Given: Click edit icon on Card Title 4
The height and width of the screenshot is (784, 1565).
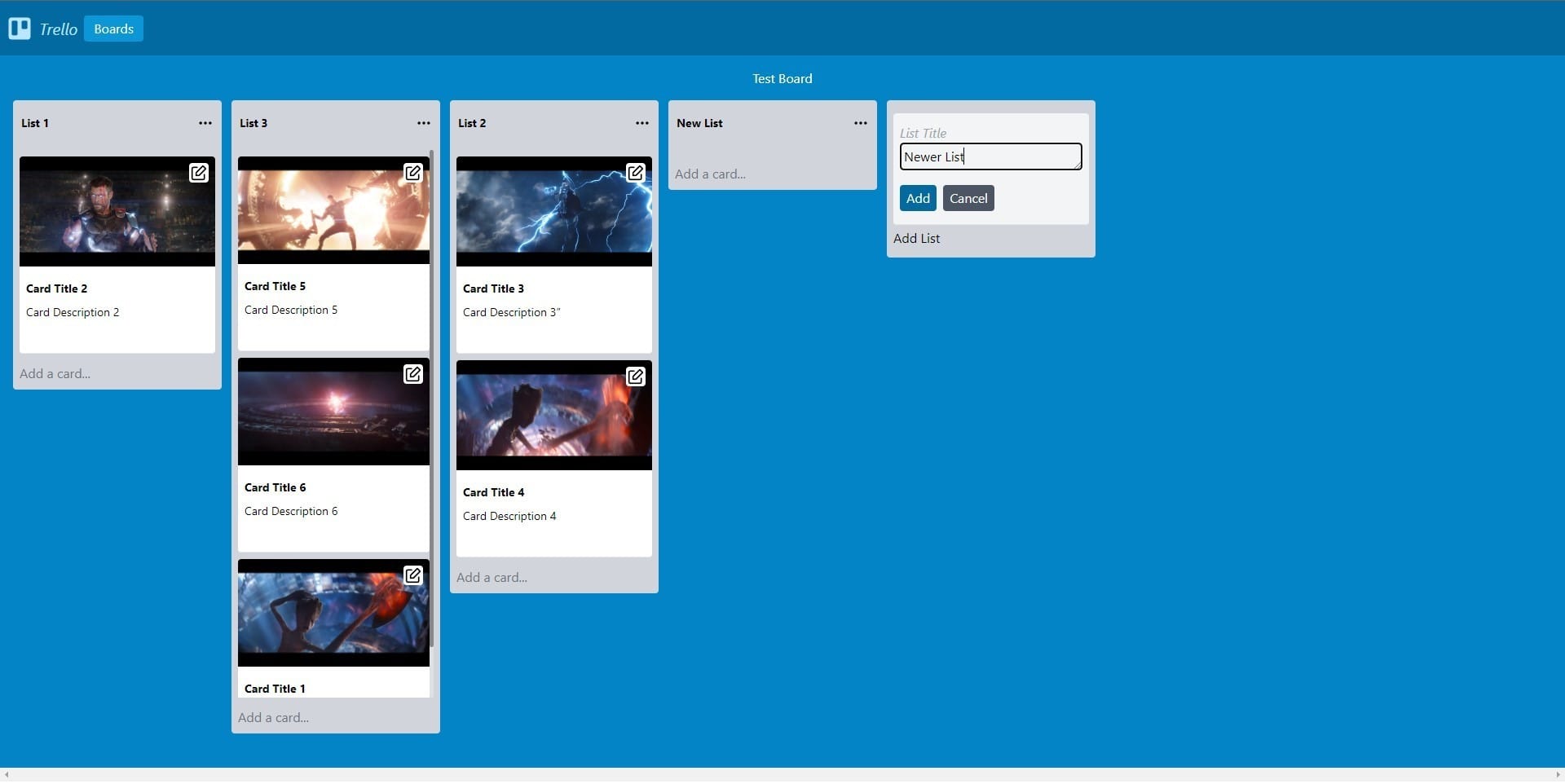Looking at the screenshot, I should pyautogui.click(x=636, y=377).
